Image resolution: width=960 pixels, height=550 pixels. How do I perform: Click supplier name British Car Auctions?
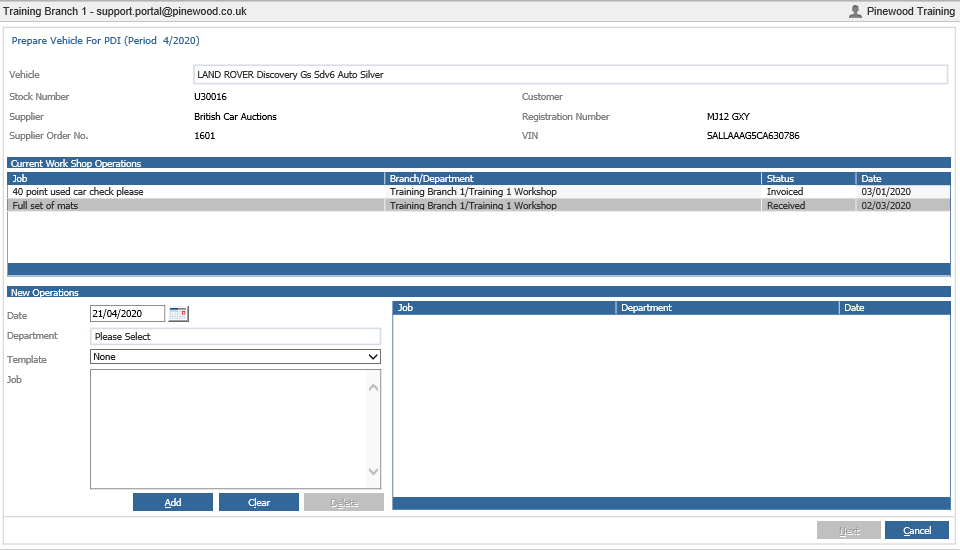235,116
